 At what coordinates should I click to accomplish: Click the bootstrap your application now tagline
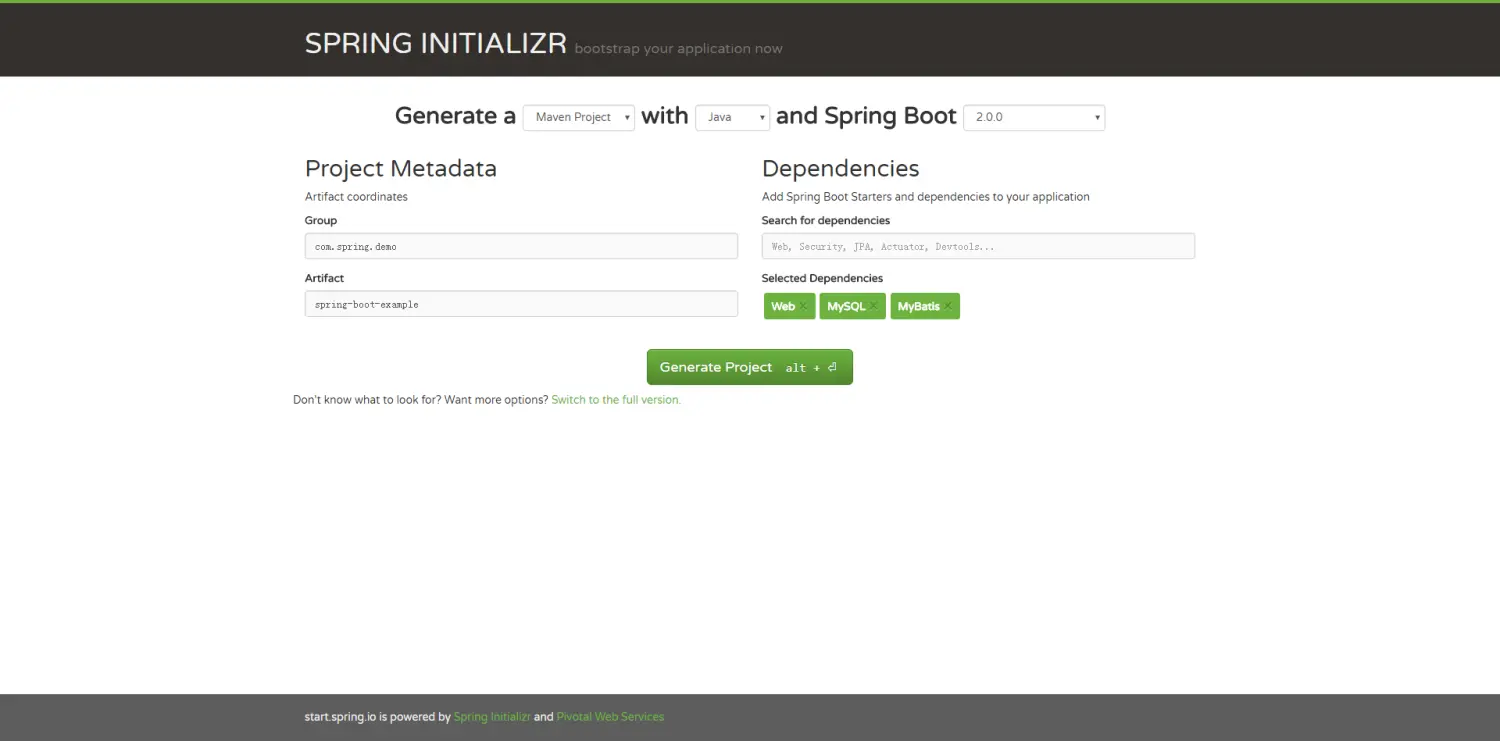678,49
